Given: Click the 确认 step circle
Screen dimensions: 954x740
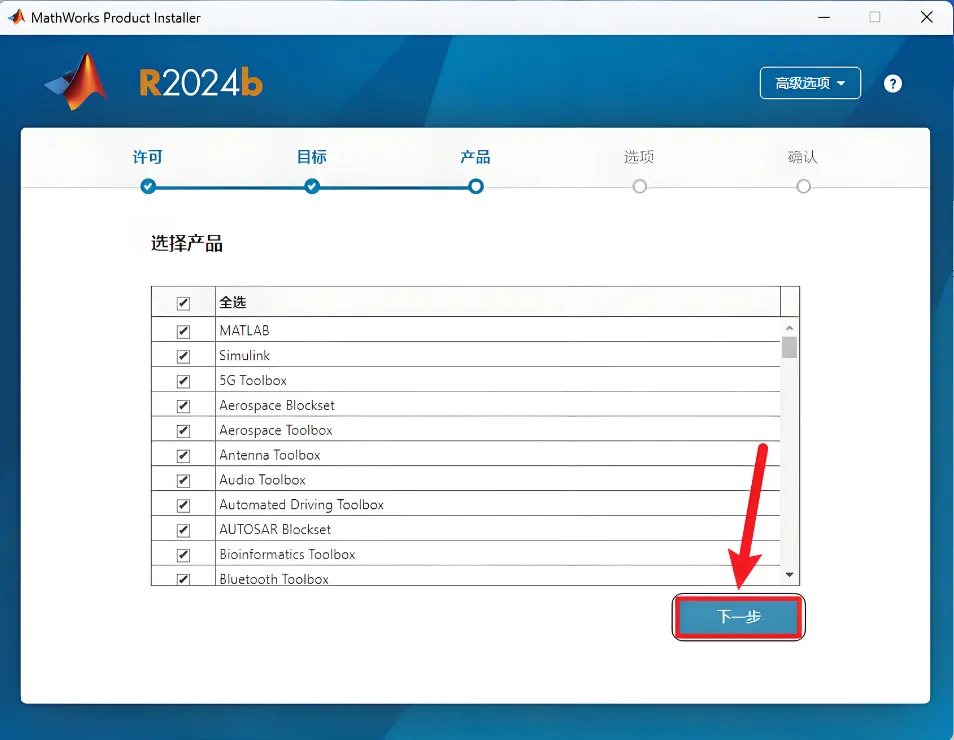Looking at the screenshot, I should (803, 186).
